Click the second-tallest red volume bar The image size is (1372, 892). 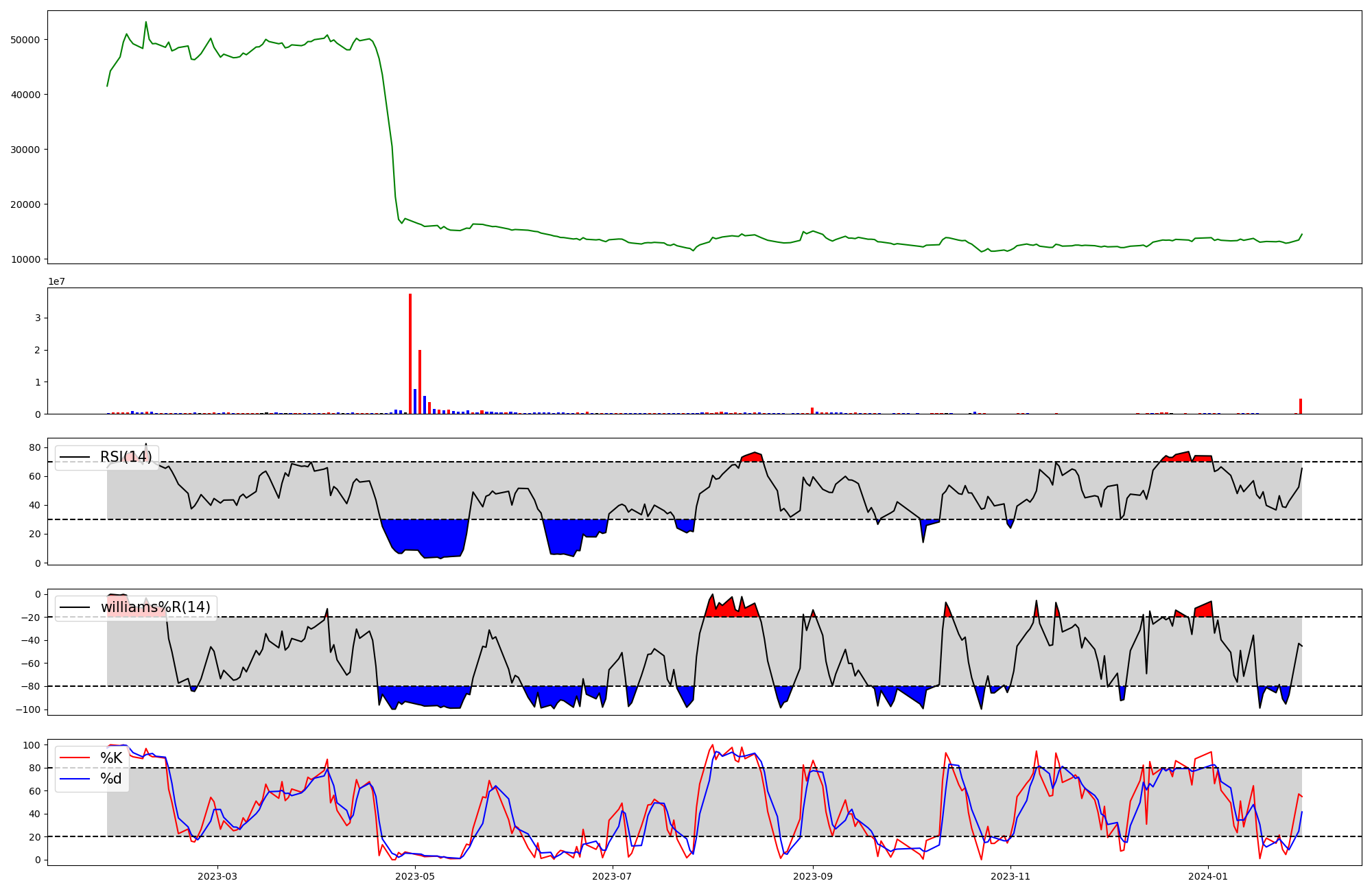tap(420, 382)
